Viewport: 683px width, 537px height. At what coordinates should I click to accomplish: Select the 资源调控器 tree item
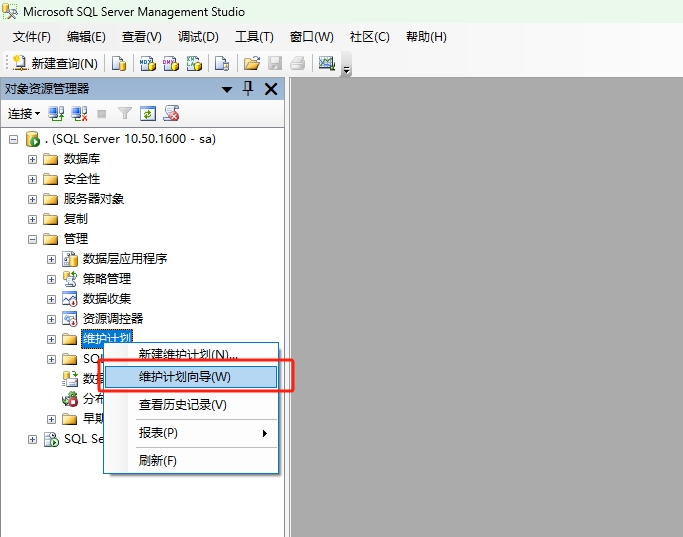coord(113,319)
